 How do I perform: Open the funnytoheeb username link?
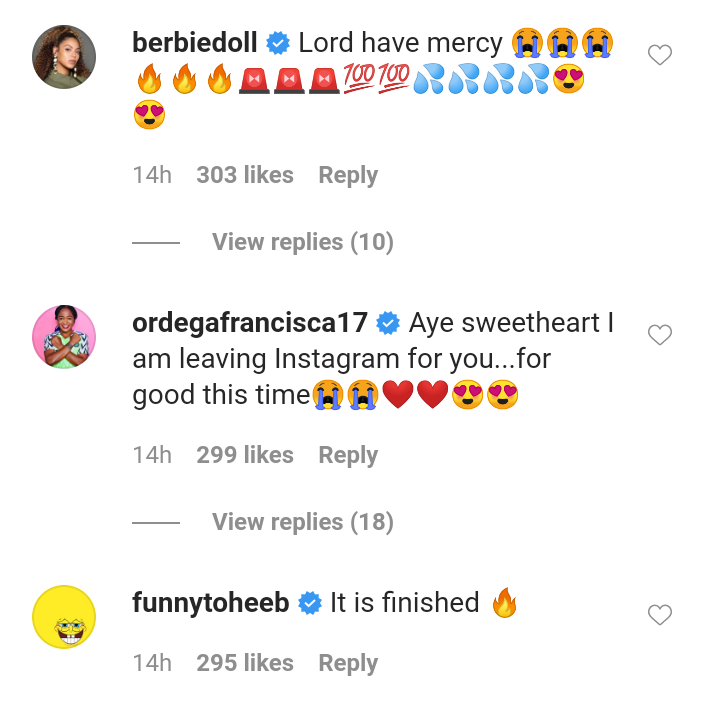211,603
